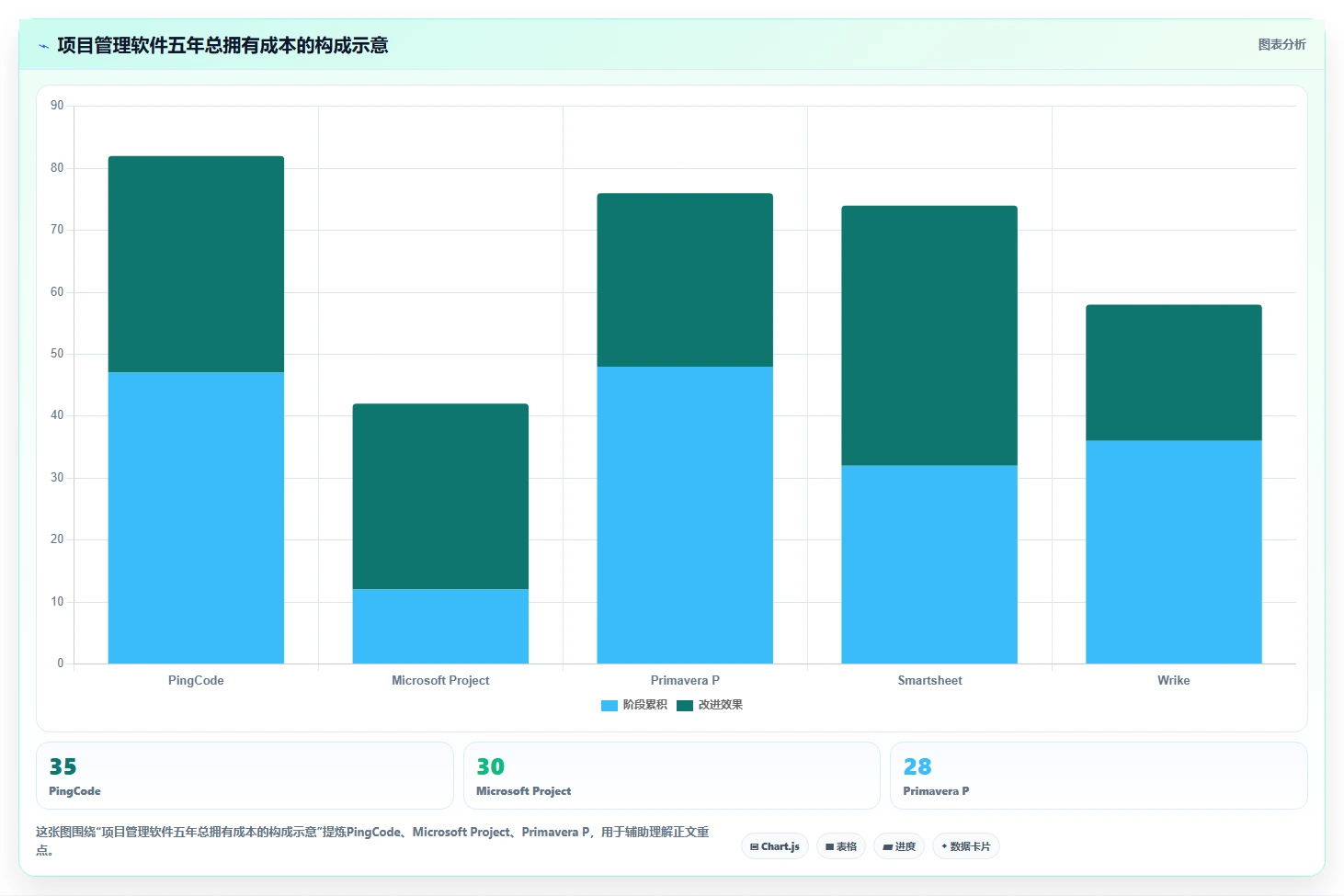Viewport: 1344px width, 896px height.
Task: Click the blue bar segment for Wrike
Action: 1174,551
